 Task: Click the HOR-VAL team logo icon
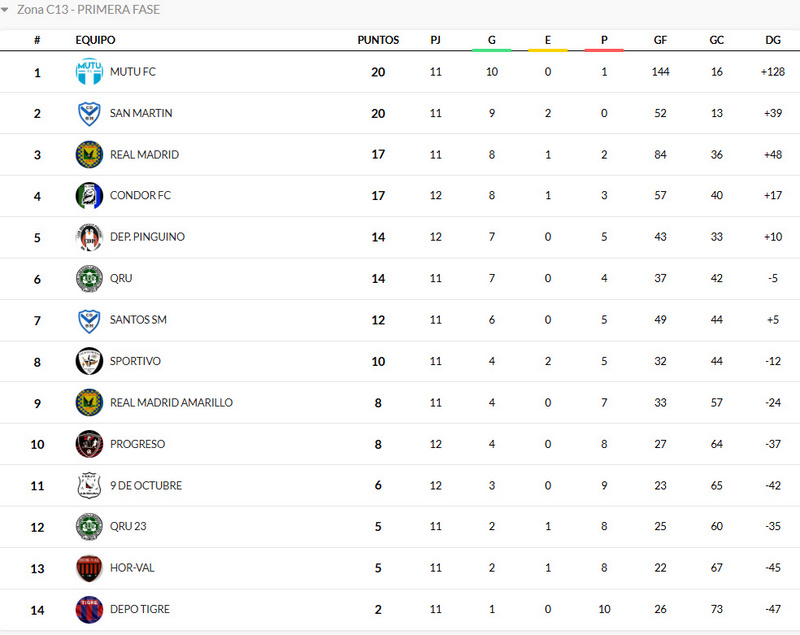click(89, 568)
